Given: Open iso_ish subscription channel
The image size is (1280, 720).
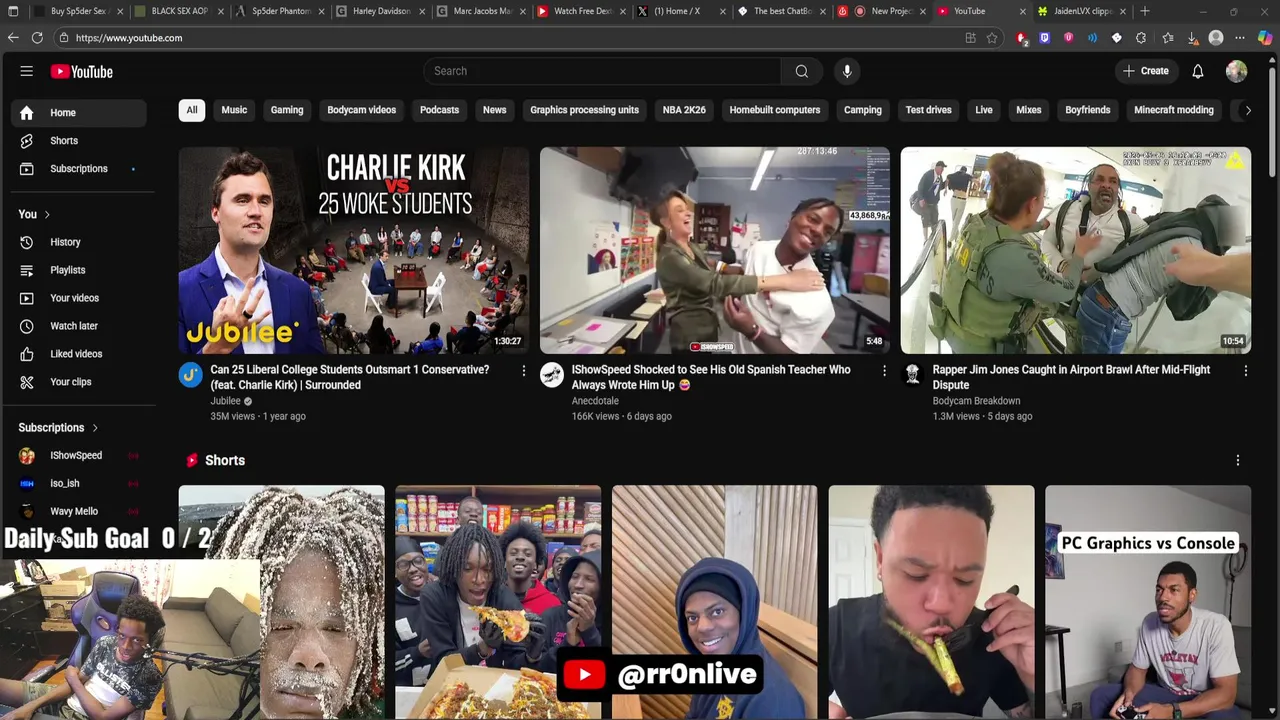Looking at the screenshot, I should [79, 484].
